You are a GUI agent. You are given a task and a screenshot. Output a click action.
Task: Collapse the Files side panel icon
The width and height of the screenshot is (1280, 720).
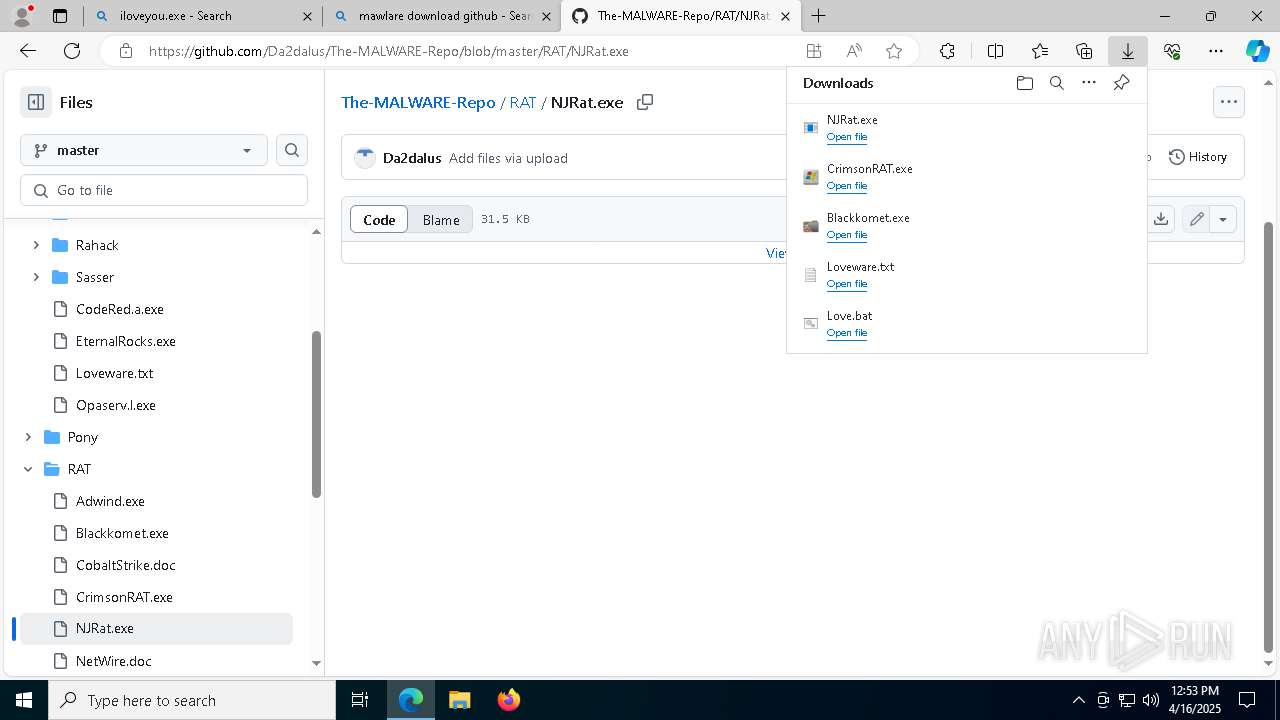36,102
